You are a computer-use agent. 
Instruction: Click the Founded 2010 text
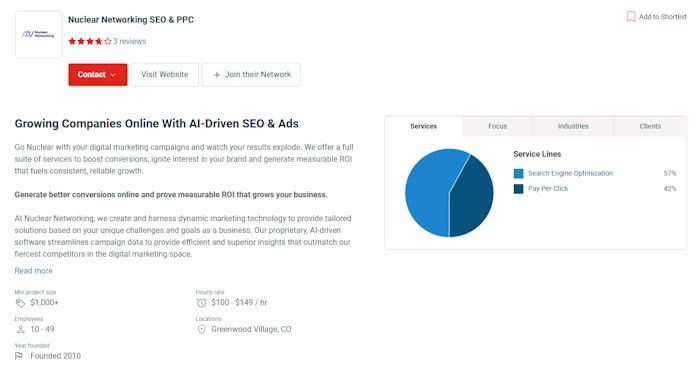pos(55,356)
